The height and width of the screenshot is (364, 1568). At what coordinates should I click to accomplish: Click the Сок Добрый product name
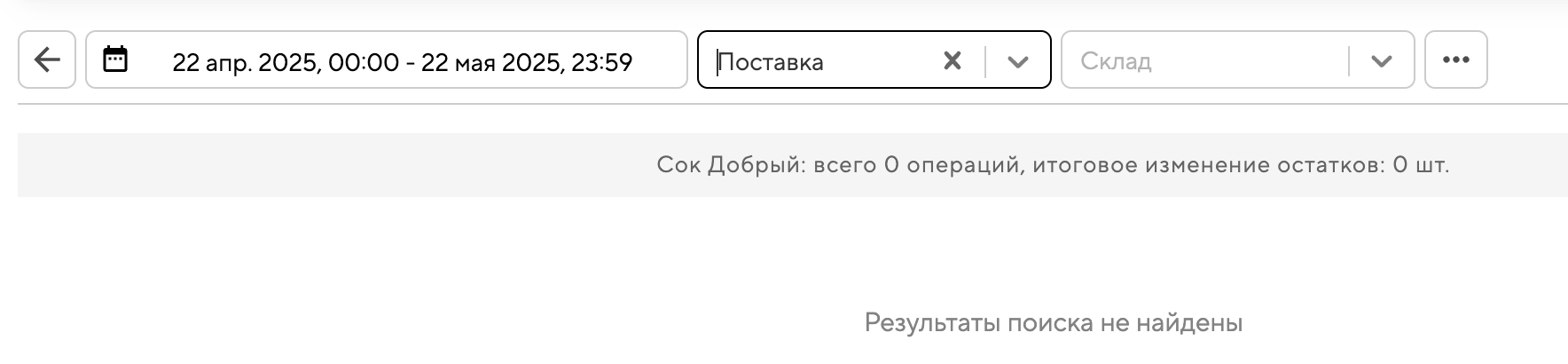(729, 165)
